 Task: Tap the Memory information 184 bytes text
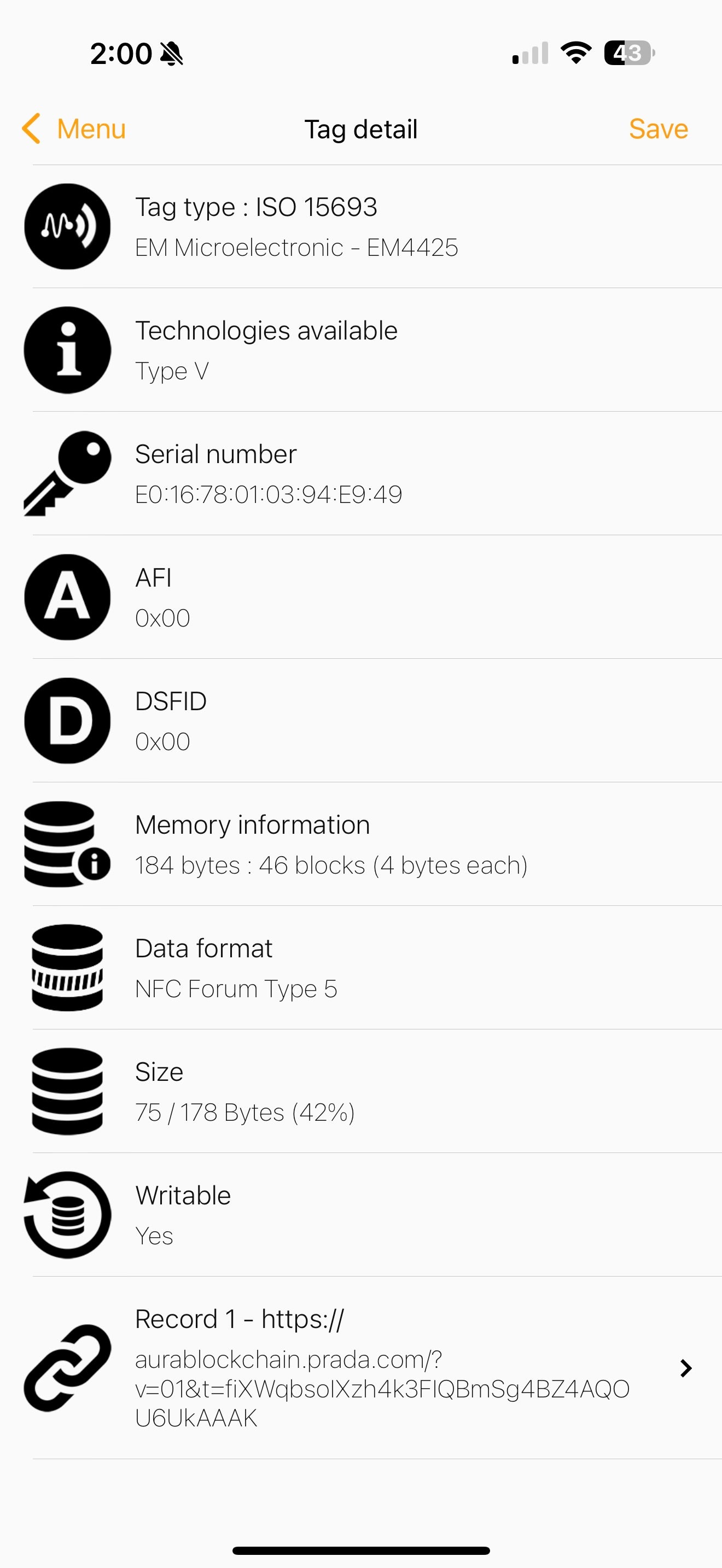click(x=331, y=865)
